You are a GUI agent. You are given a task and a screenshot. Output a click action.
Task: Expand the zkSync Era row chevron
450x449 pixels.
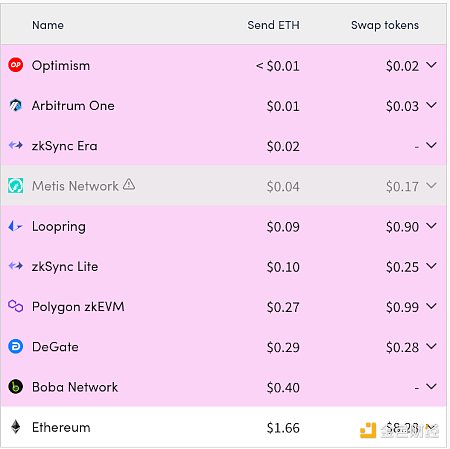click(431, 145)
